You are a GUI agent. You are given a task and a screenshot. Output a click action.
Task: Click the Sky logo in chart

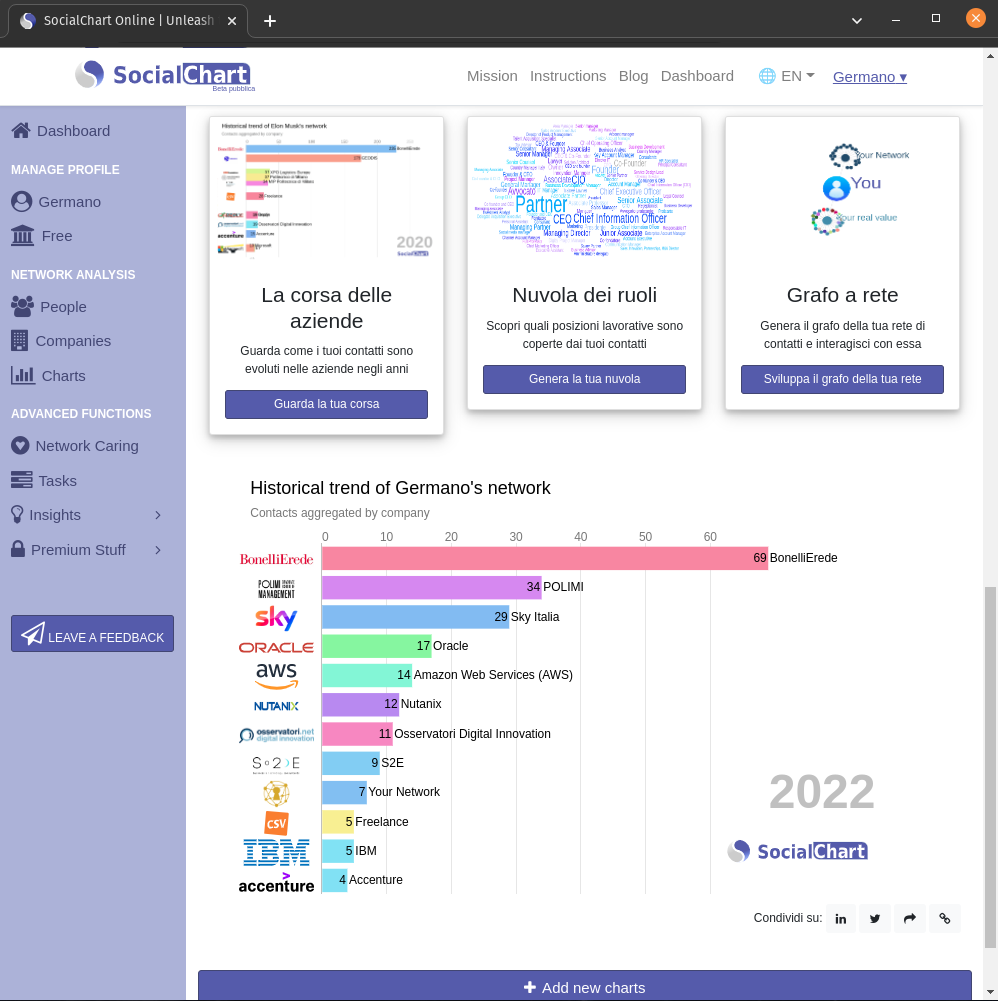tap(276, 617)
